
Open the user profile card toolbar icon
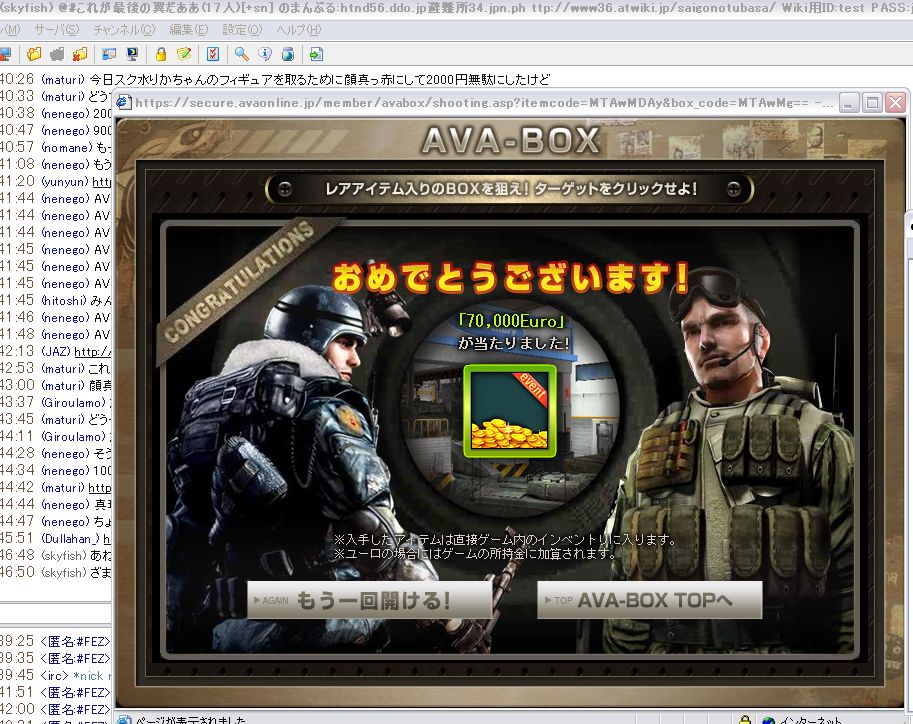(x=109, y=54)
